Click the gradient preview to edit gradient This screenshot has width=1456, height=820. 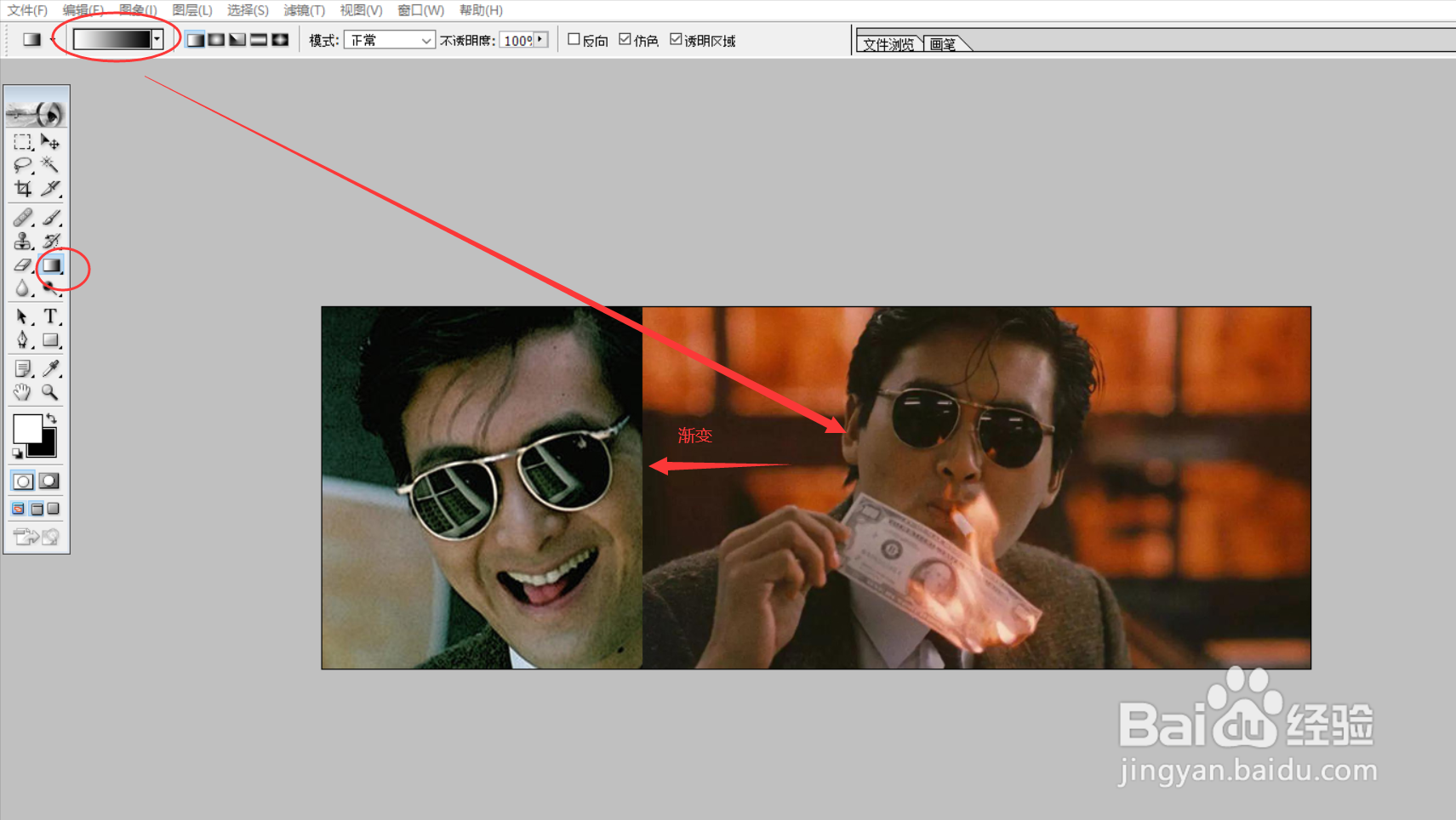point(112,39)
